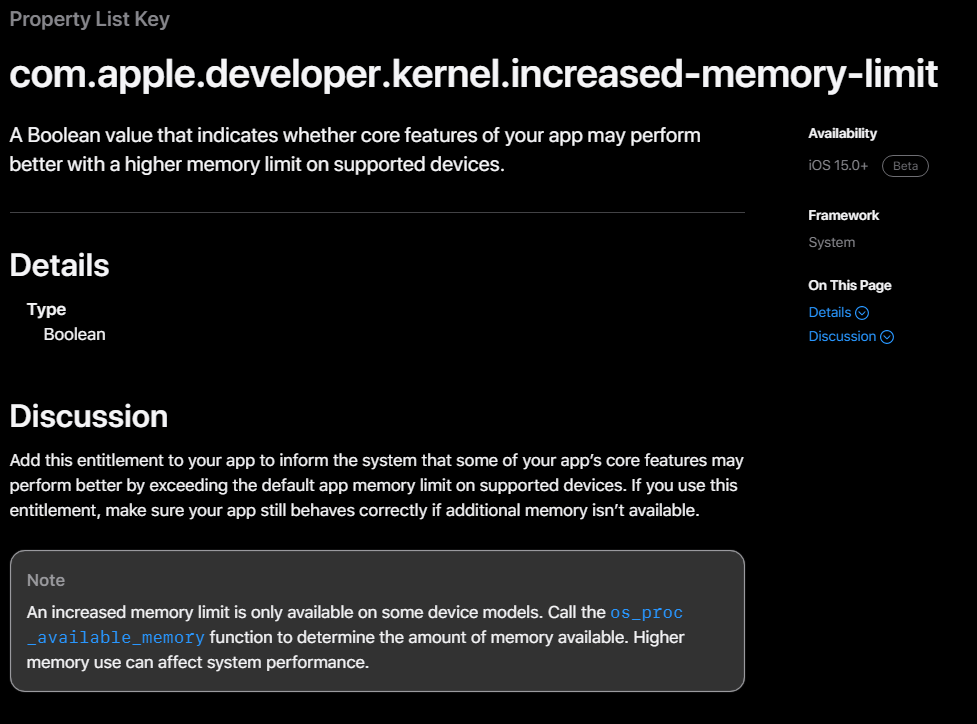Screen dimensions: 977x724
Task: Click the Framework sidebar heading
Action: point(843,215)
